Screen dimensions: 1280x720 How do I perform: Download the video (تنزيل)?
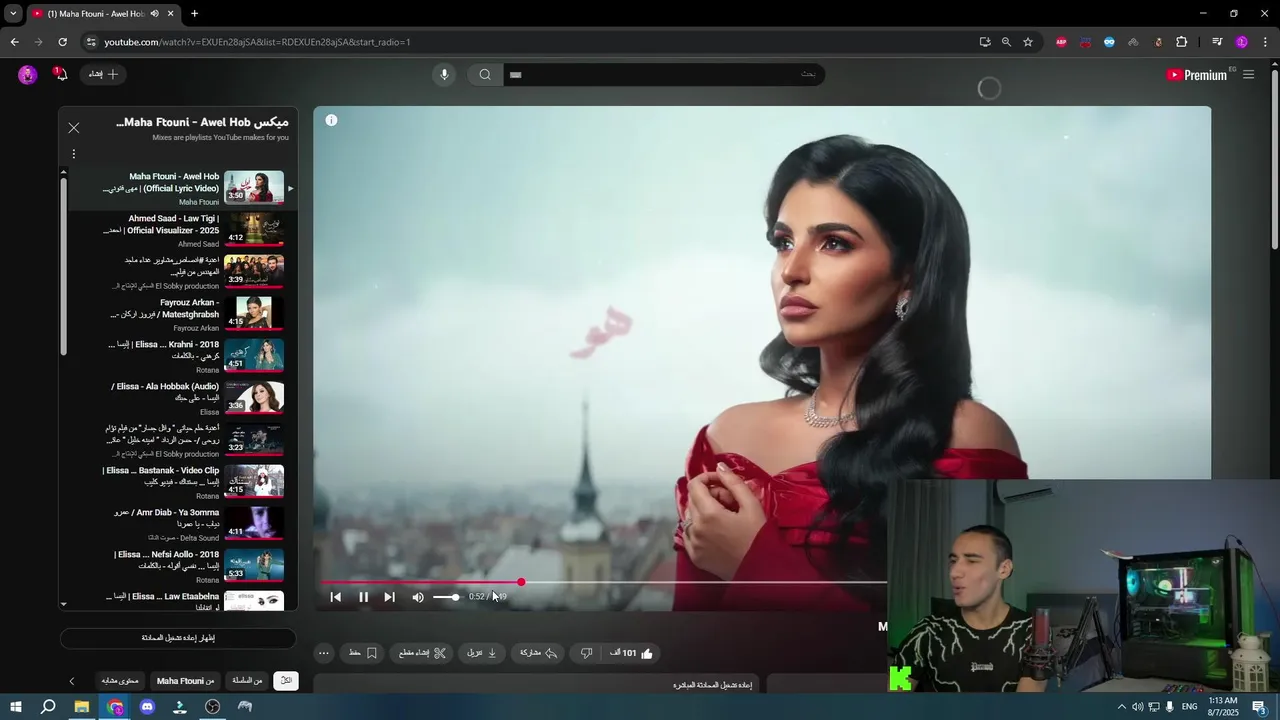[482, 653]
